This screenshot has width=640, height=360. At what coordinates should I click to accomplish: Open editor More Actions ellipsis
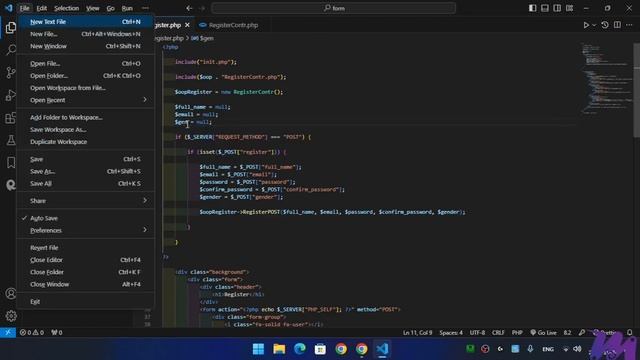(629, 25)
